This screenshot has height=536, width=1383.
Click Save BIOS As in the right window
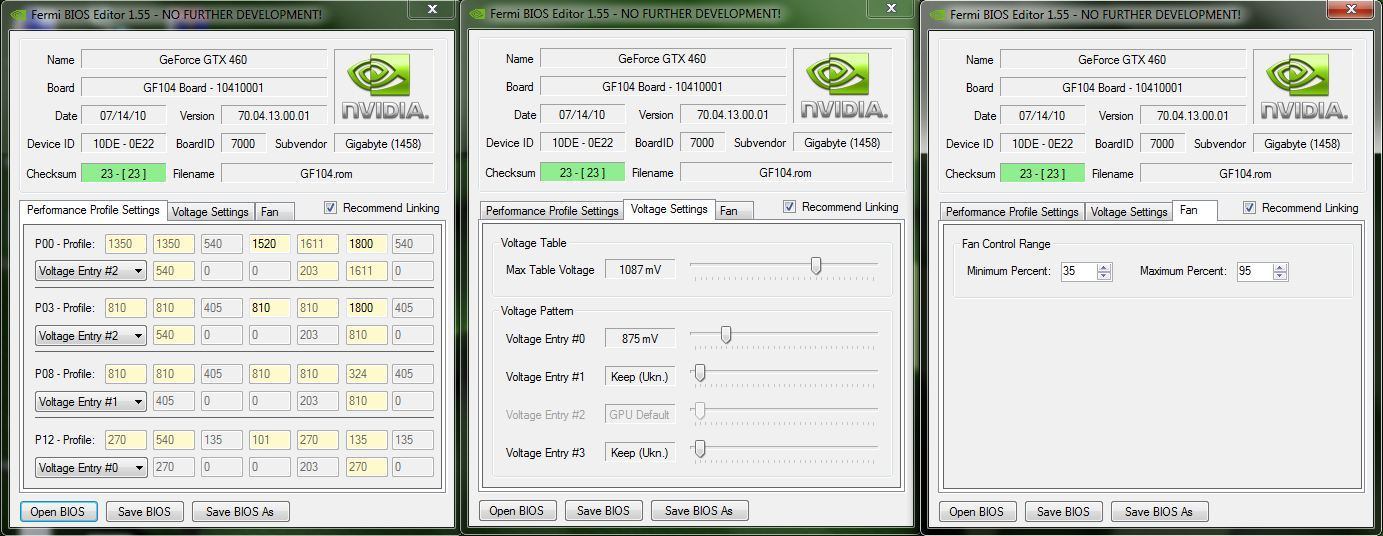point(1159,511)
